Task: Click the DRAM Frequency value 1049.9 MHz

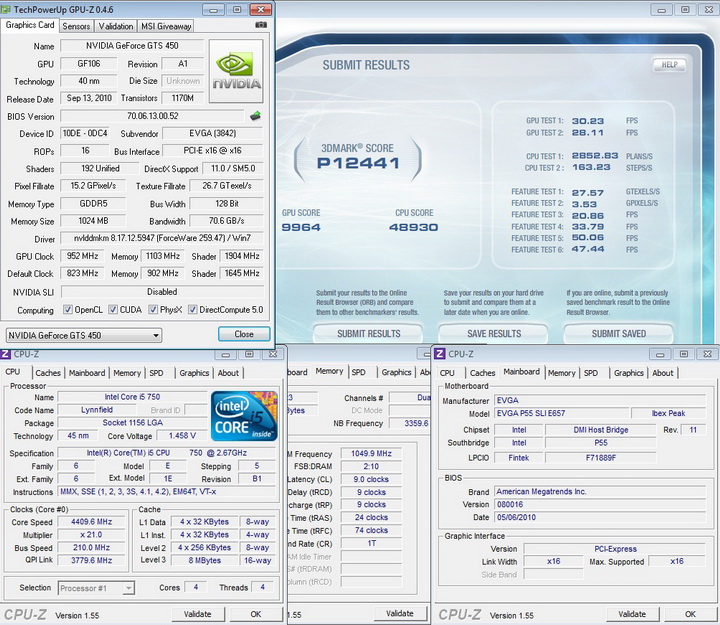Action: 371,454
